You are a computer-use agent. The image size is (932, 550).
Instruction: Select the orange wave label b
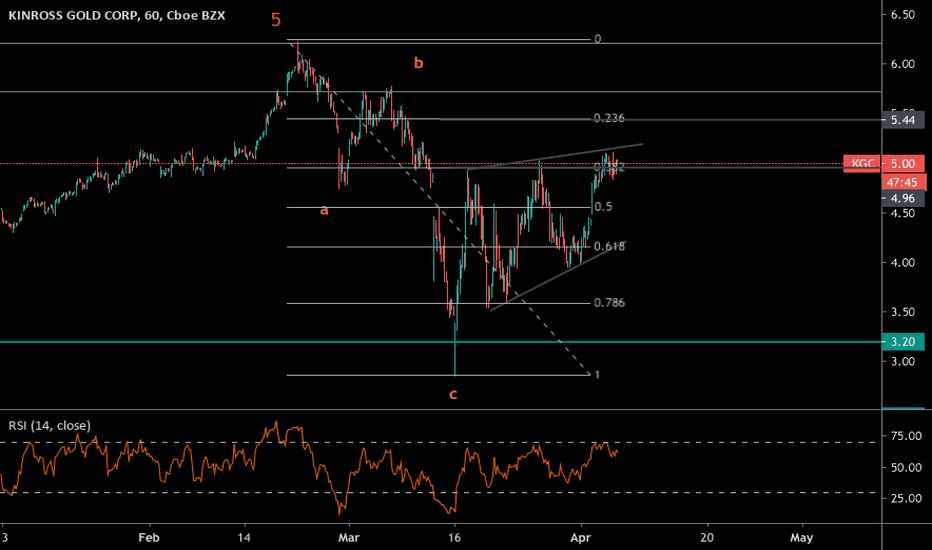418,62
